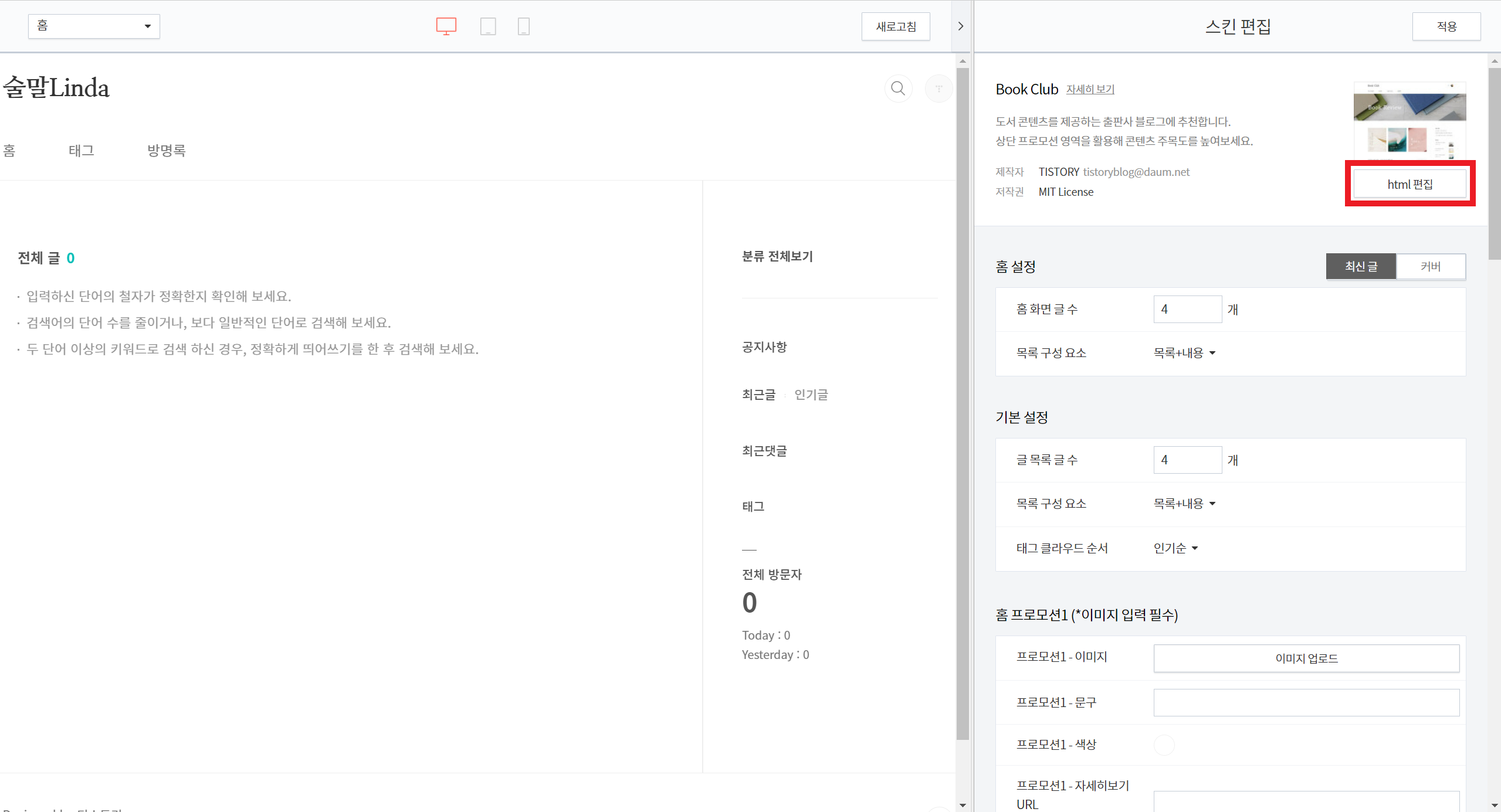
Task: Click the 적용 button
Action: 1446,26
